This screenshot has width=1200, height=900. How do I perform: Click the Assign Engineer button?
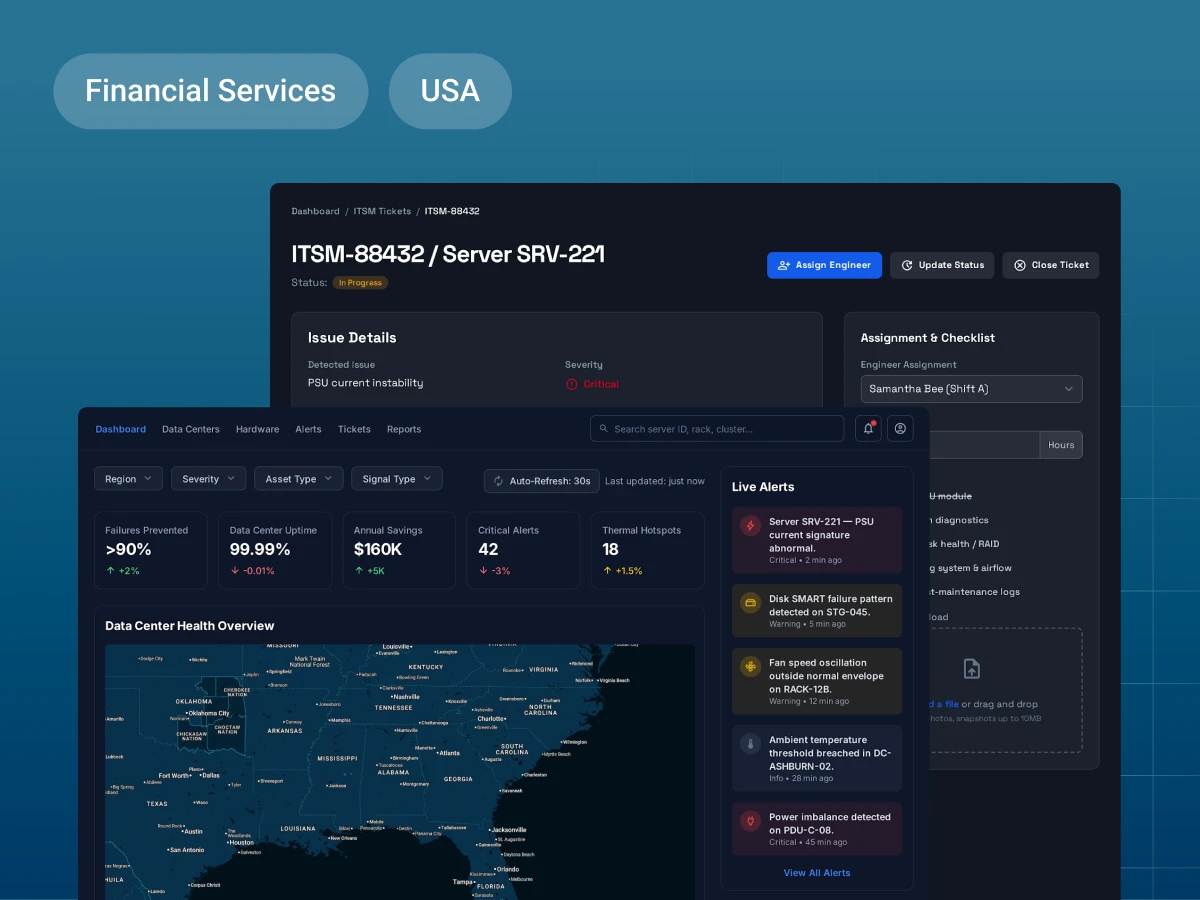click(824, 265)
